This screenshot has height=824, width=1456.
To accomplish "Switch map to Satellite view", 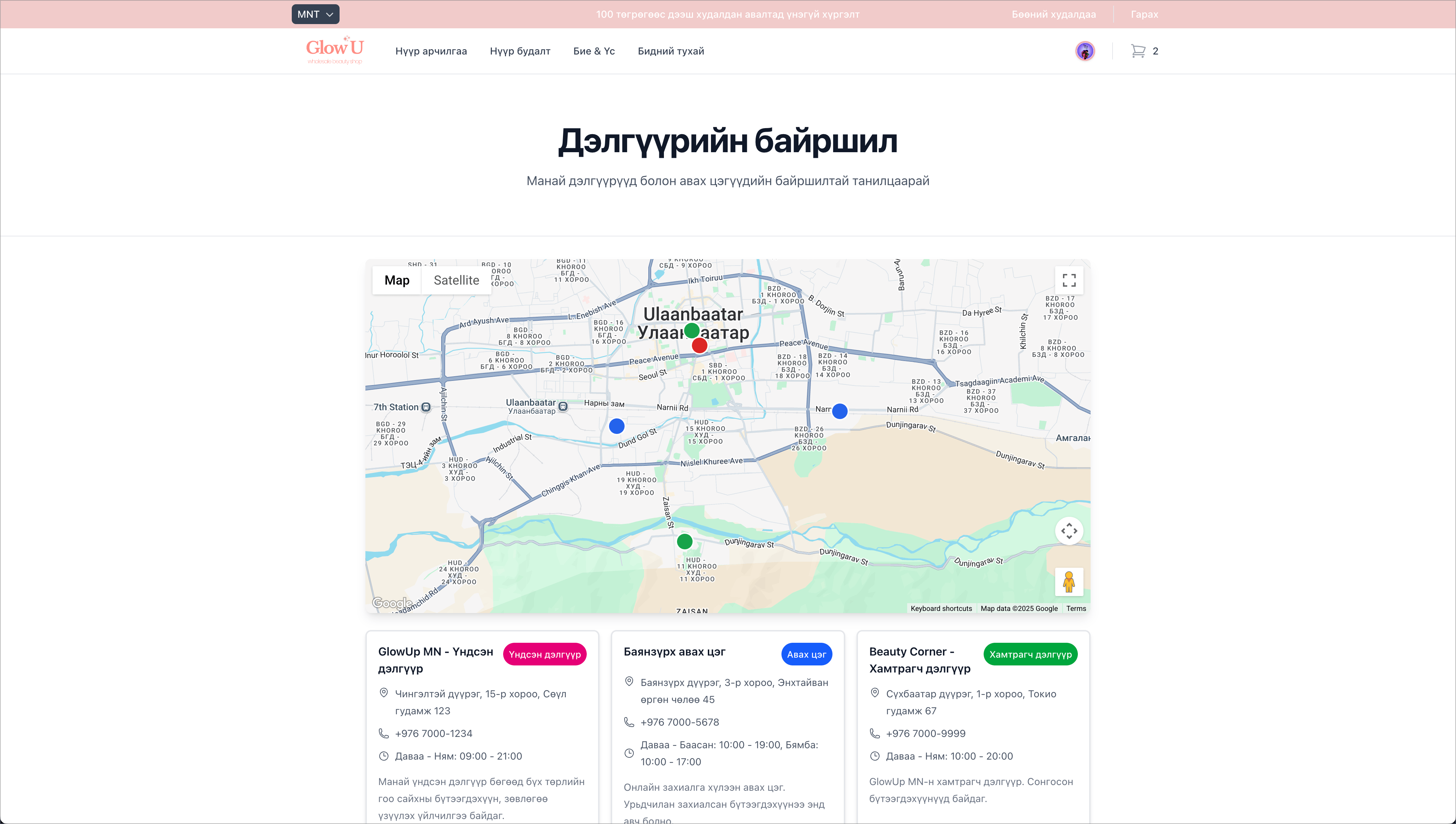I will 456,280.
